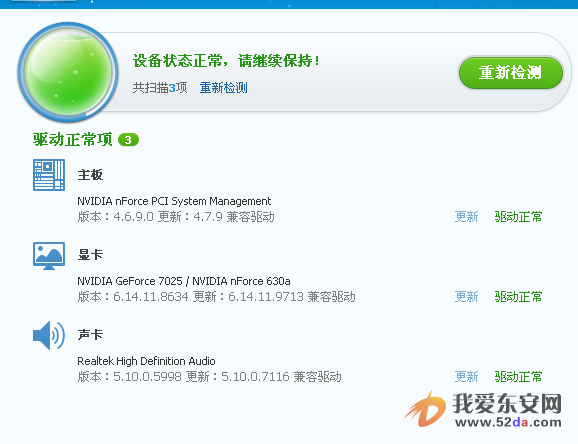Click 驱动正常 status of the 主板 row
This screenshot has width=578, height=444.
[518, 216]
